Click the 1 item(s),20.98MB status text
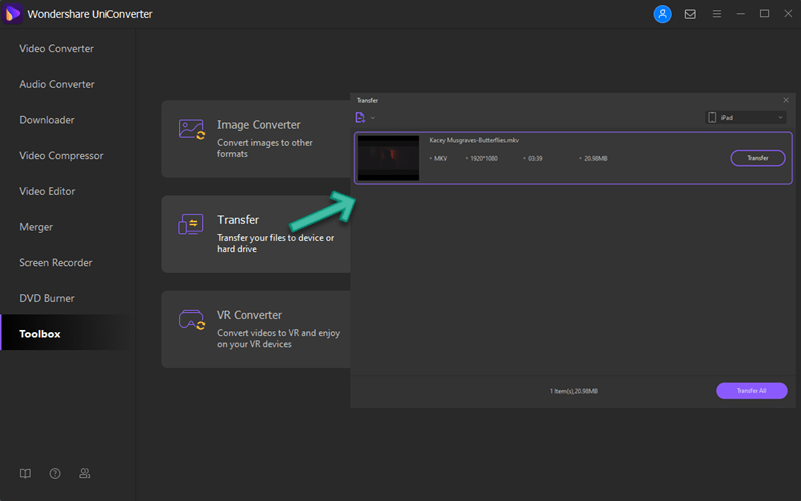 point(574,391)
